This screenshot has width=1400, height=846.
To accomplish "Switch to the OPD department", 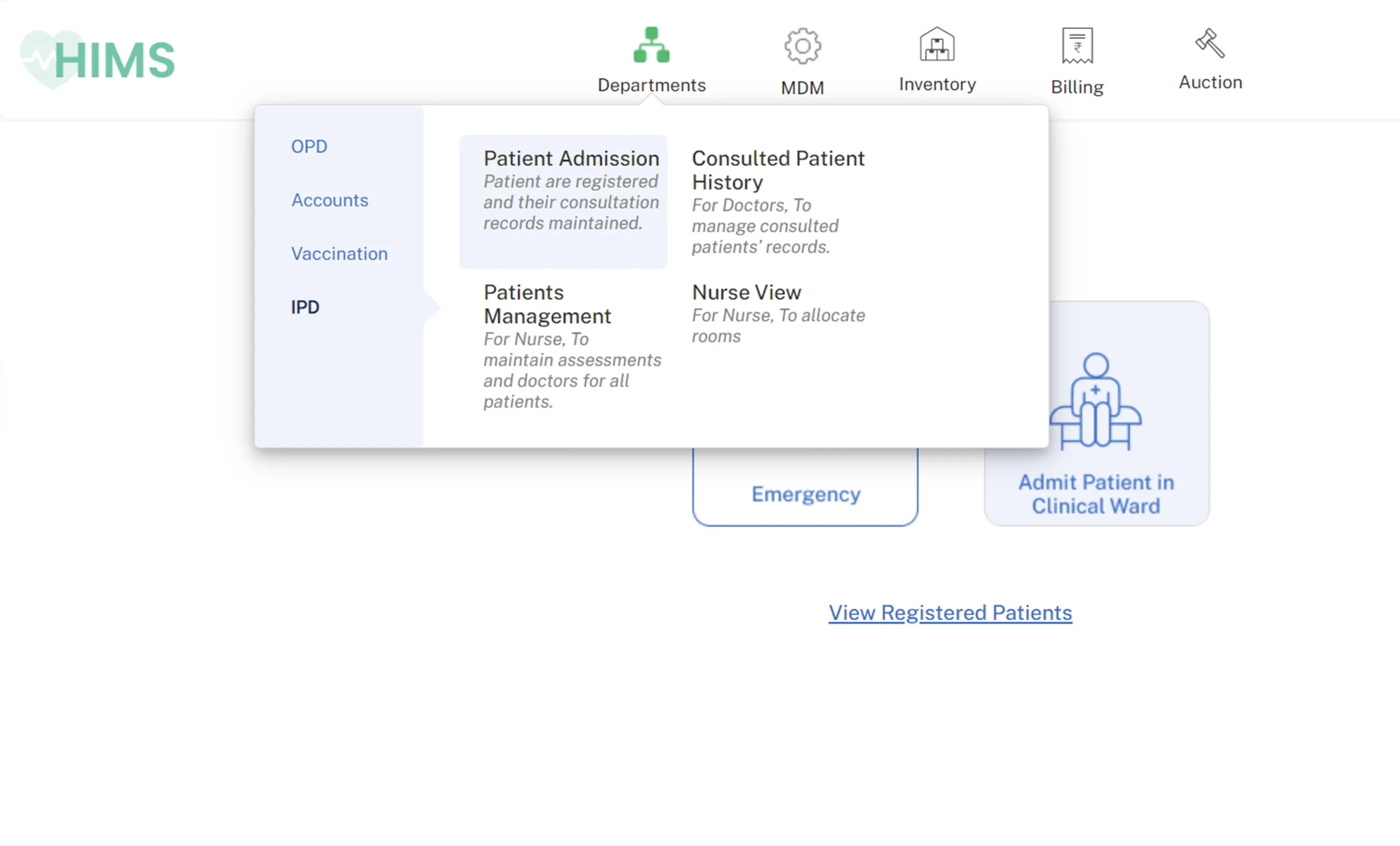I will pos(309,146).
